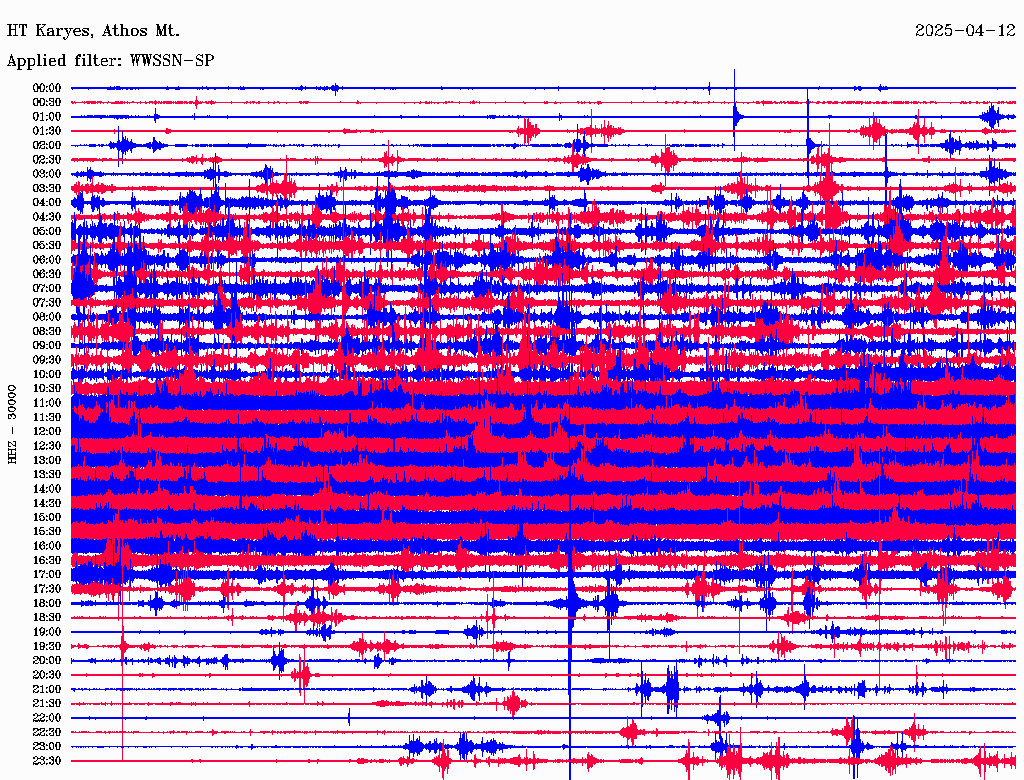Click the 08:30 time label
This screenshot has width=1024, height=780.
47,331
